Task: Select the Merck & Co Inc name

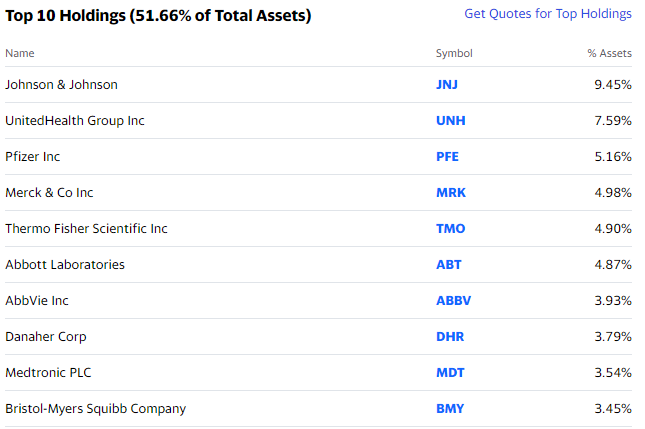Action: click(x=49, y=192)
